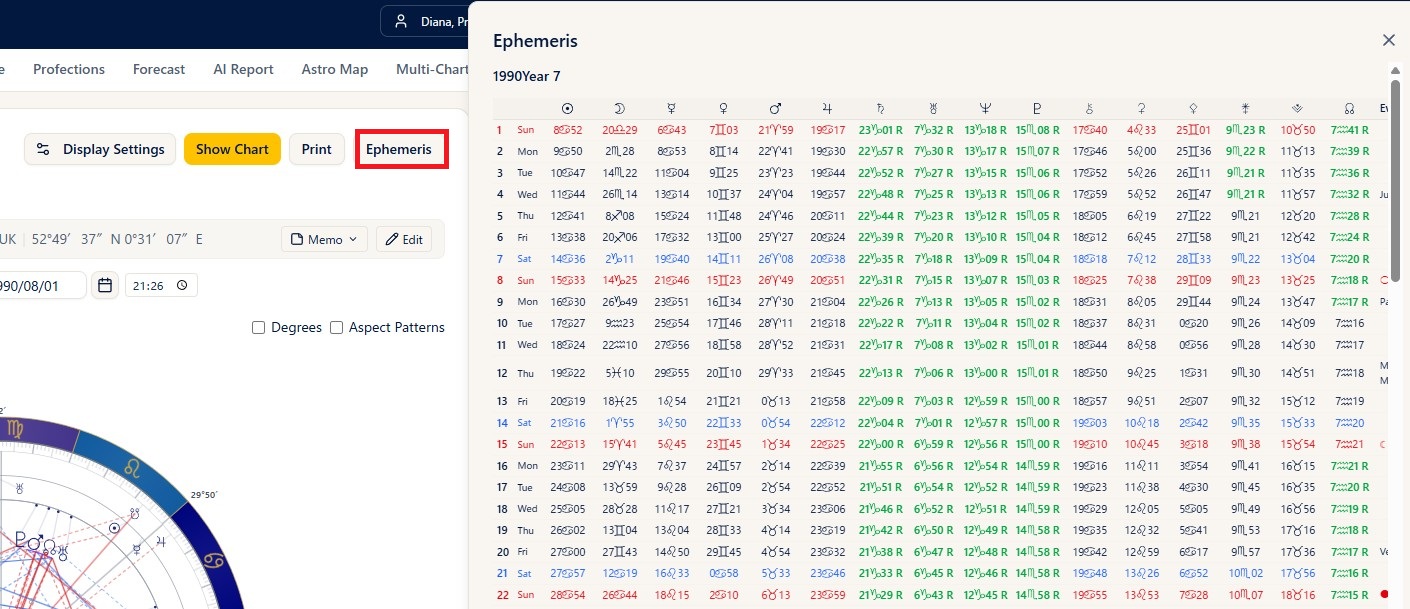Click the red dot event marker in row 22

[1384, 594]
